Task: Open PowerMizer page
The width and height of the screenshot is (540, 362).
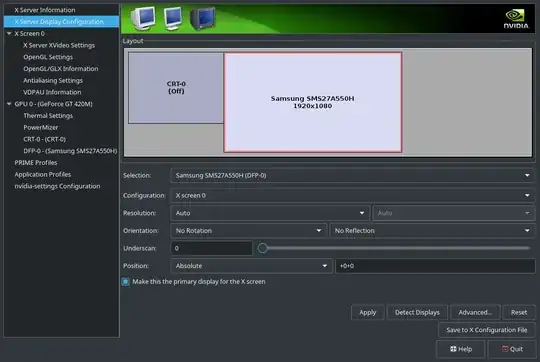Action: click(41, 127)
